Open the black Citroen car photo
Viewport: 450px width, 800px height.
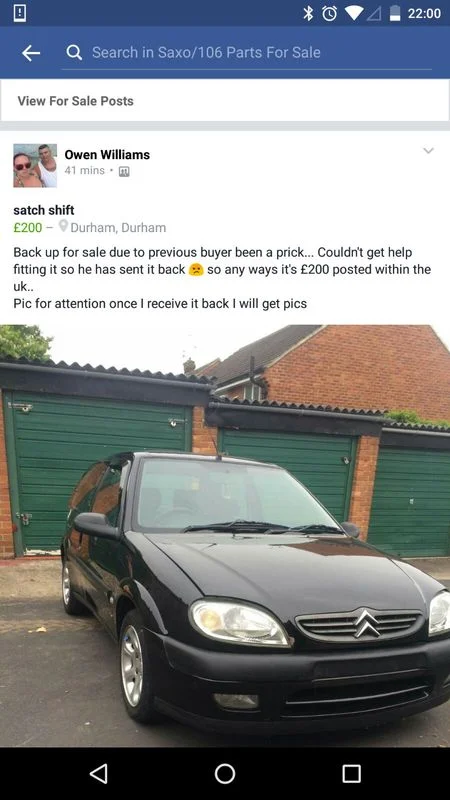[225, 536]
